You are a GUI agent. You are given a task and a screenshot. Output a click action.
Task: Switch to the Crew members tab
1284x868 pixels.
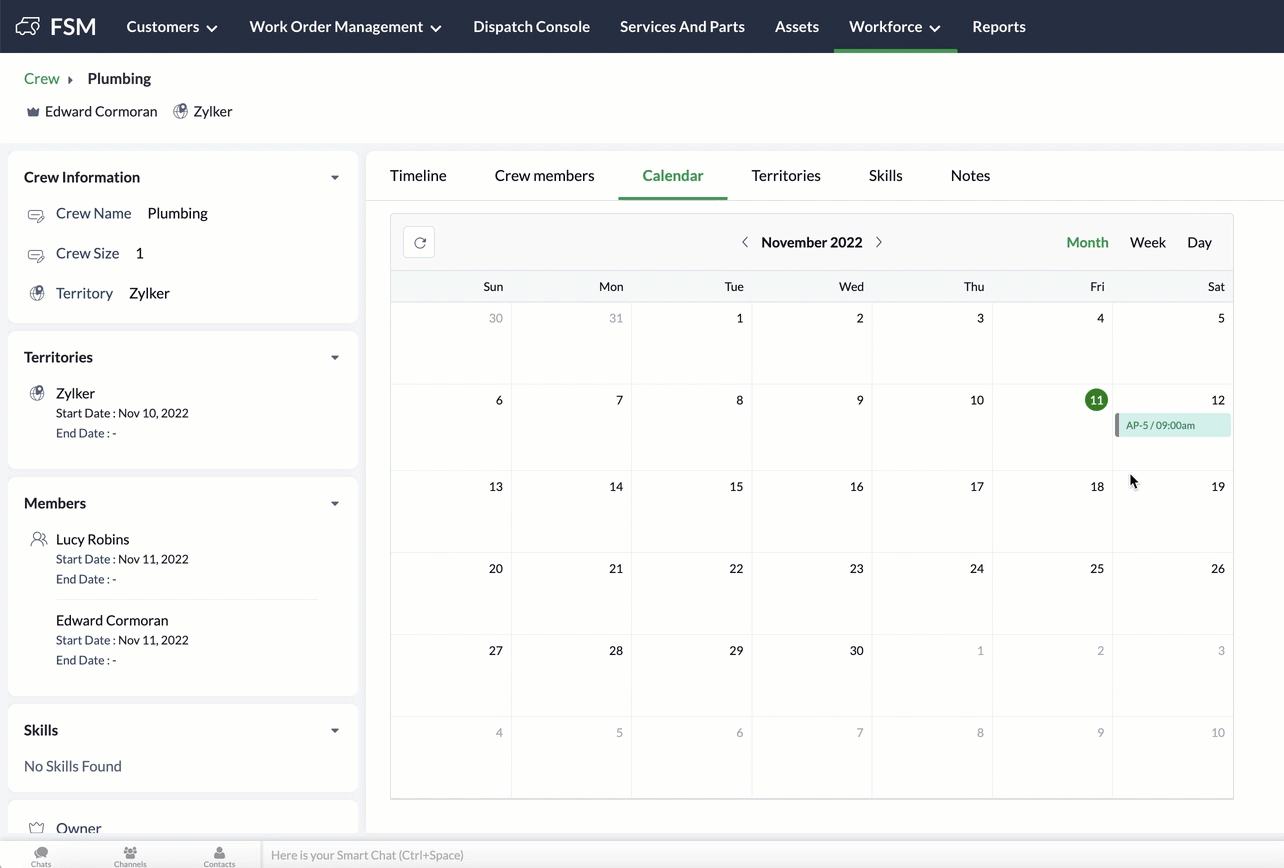point(544,176)
